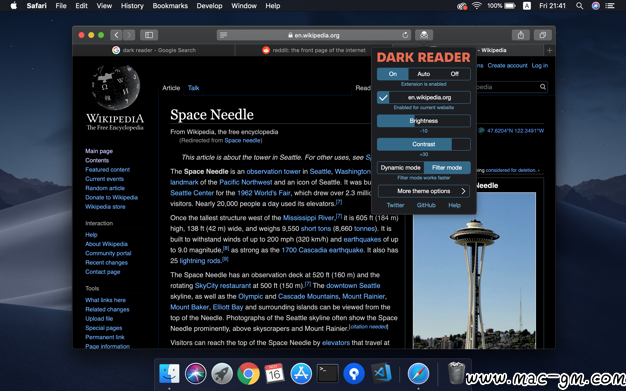Open Terminal from the Dock
Viewport: 626px width, 391px height.
coord(327,374)
